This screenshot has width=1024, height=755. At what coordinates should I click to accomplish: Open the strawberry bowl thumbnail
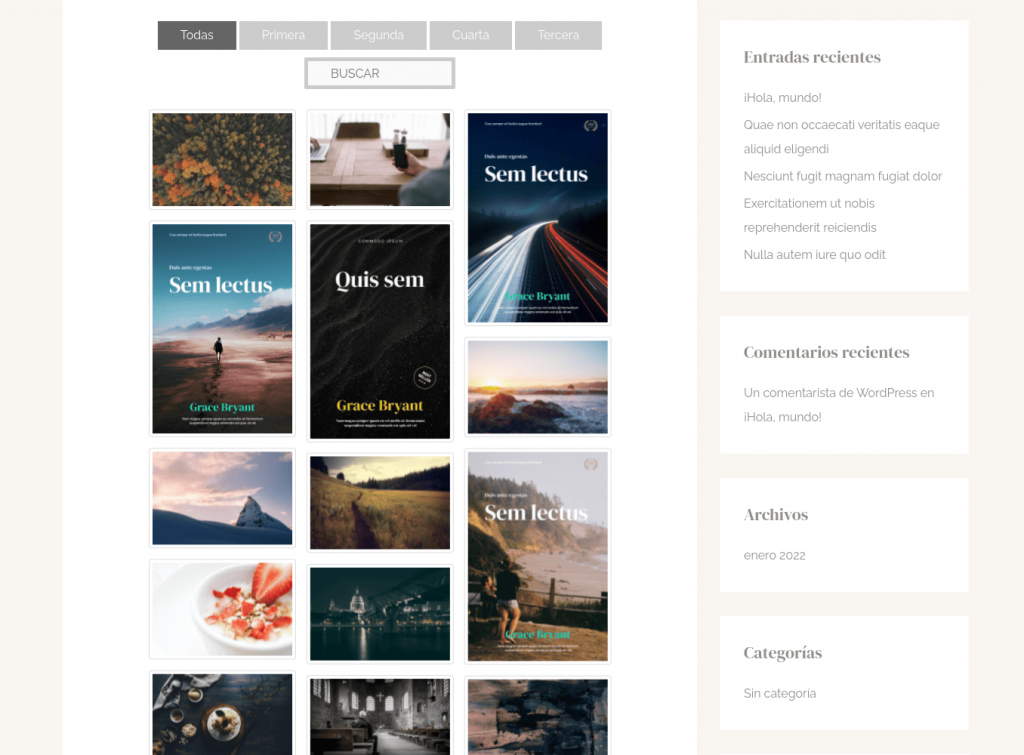(222, 609)
